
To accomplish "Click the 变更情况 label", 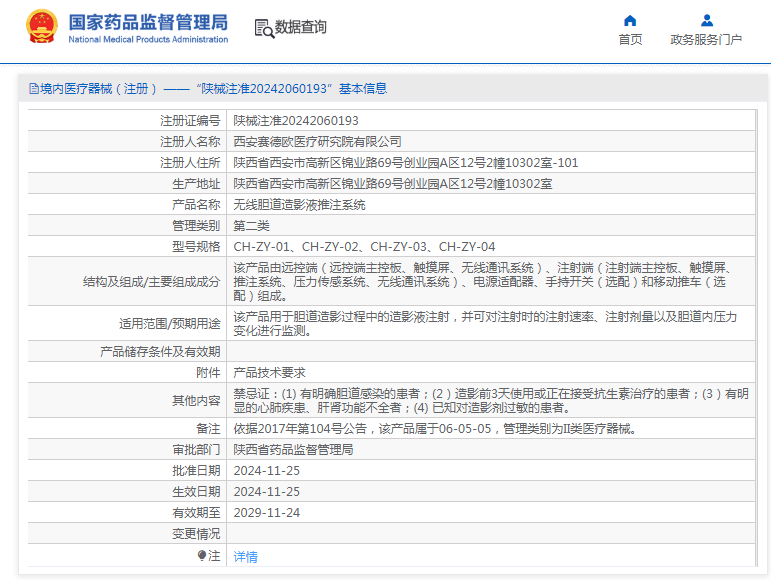I will (196, 534).
